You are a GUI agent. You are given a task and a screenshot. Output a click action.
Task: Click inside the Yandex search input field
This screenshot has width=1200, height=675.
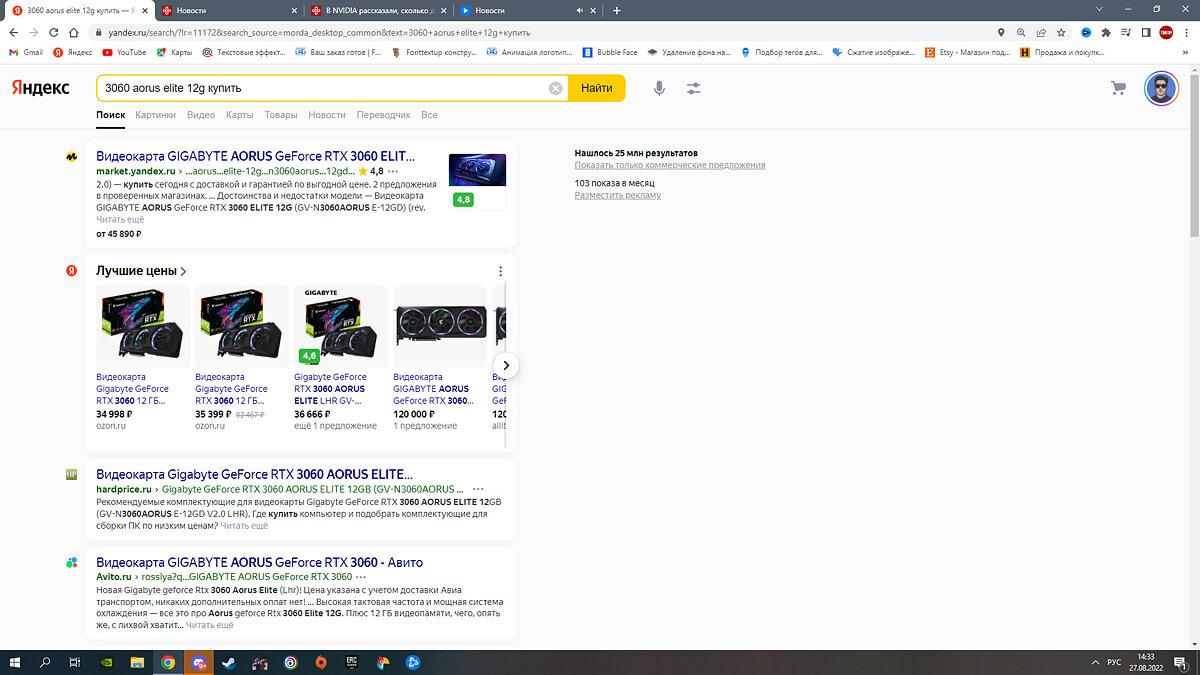320,88
